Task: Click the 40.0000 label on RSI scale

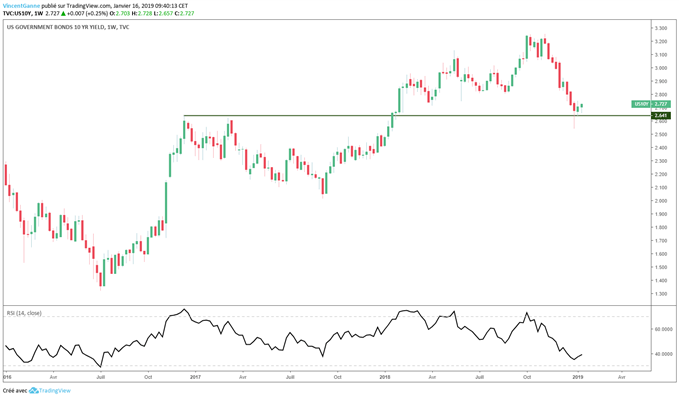Action: pyautogui.click(x=663, y=354)
